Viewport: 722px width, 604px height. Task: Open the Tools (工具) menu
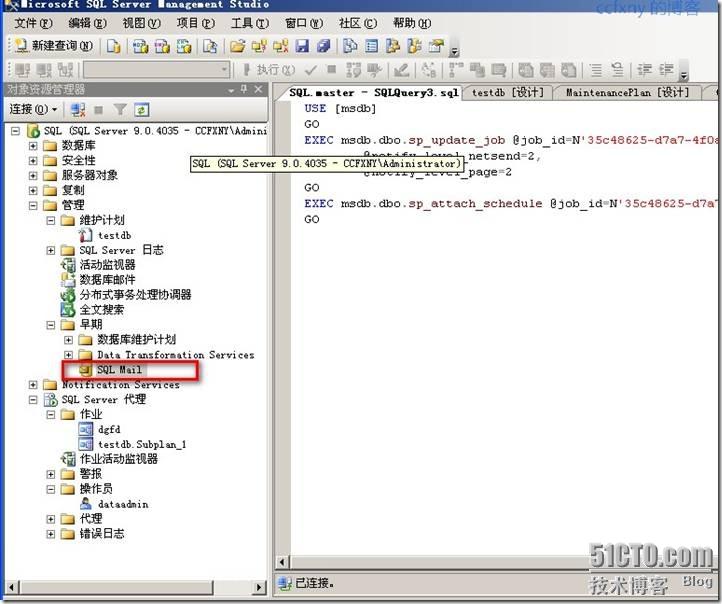[x=250, y=23]
